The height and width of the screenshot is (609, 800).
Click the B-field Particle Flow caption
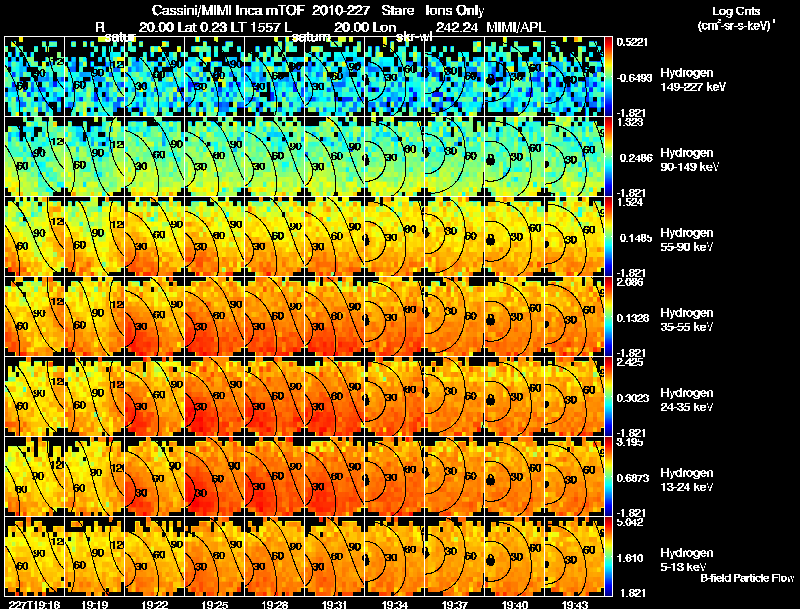point(747,578)
